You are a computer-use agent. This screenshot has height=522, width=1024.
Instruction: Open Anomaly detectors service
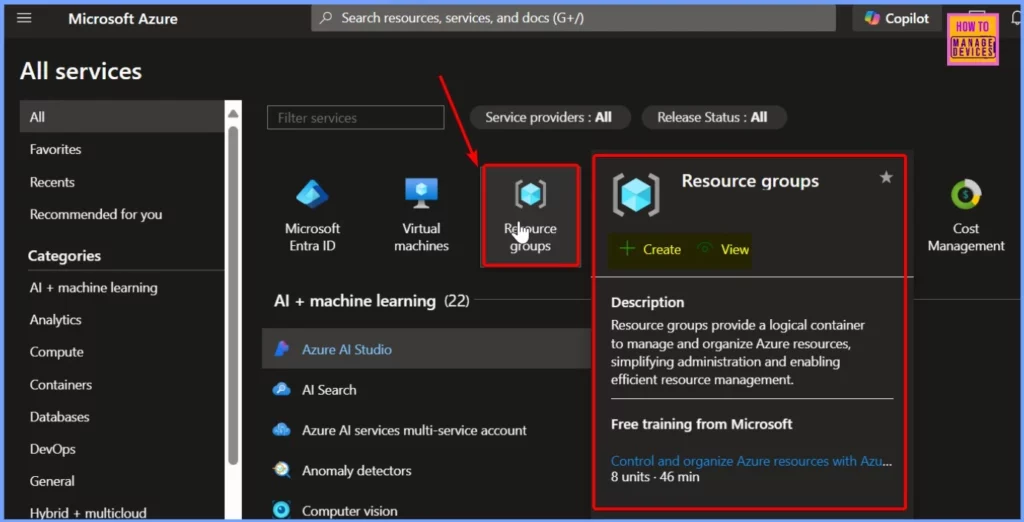tap(357, 470)
